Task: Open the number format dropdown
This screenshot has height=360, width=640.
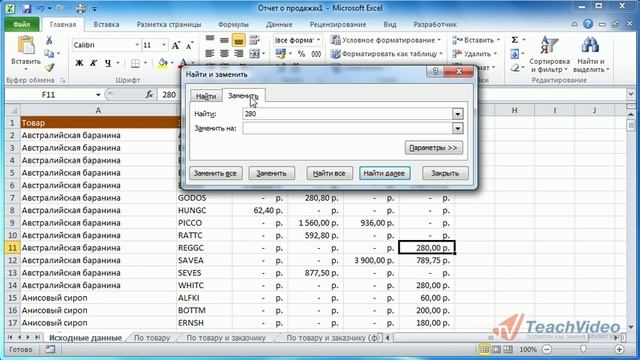Action: (x=318, y=40)
